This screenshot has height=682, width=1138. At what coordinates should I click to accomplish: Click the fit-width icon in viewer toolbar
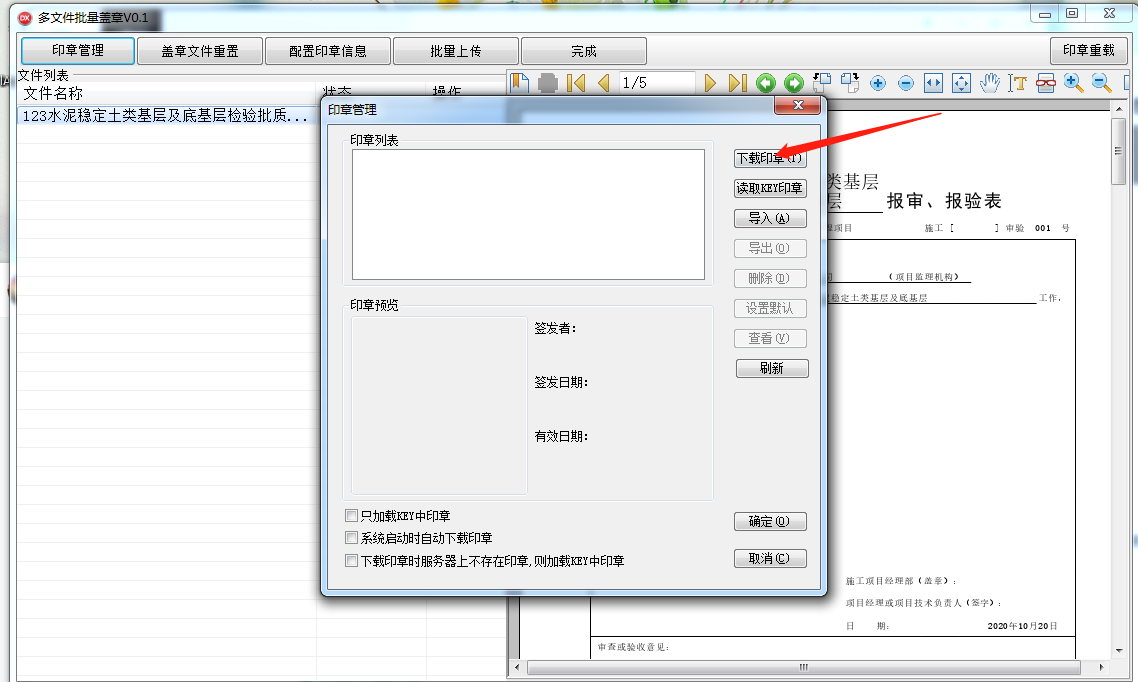pos(933,83)
